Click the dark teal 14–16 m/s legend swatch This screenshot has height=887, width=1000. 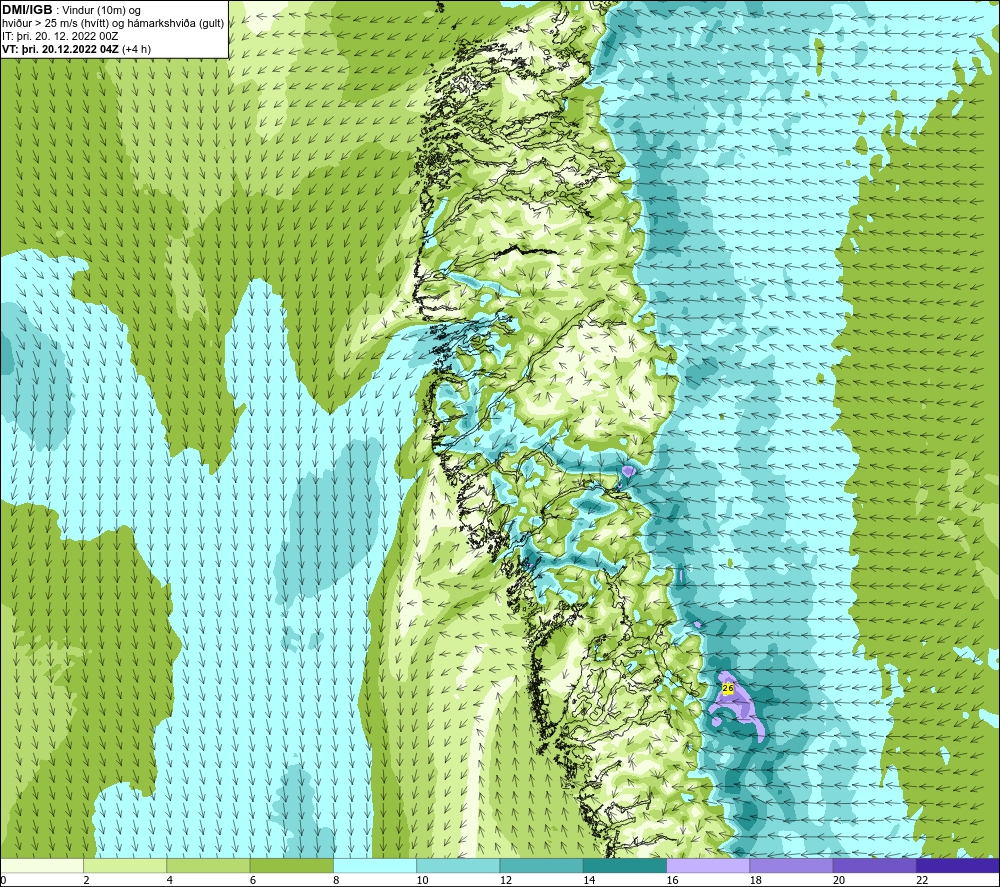click(625, 865)
